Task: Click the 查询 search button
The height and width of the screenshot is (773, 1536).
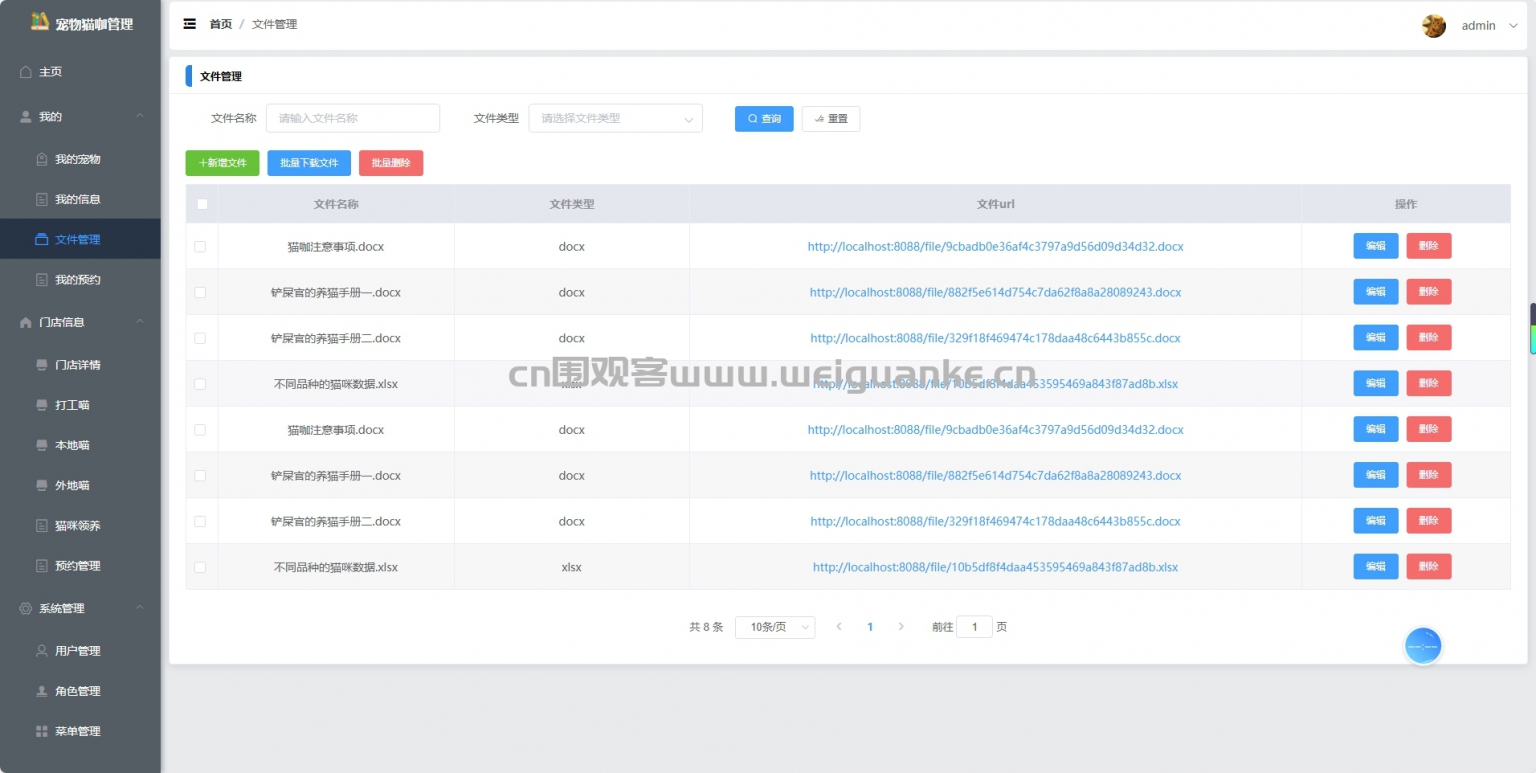Action: click(763, 118)
